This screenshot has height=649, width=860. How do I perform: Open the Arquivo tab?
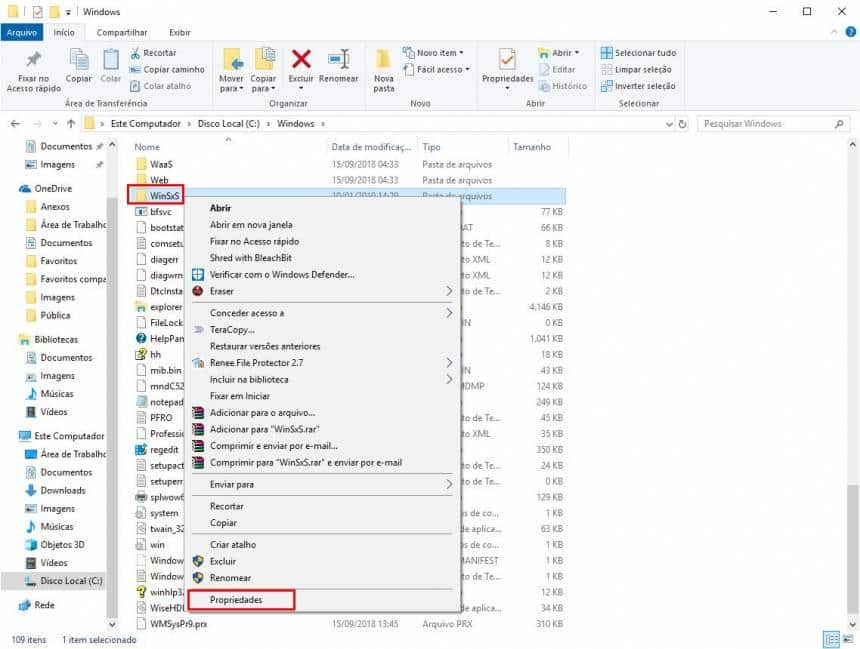21,32
